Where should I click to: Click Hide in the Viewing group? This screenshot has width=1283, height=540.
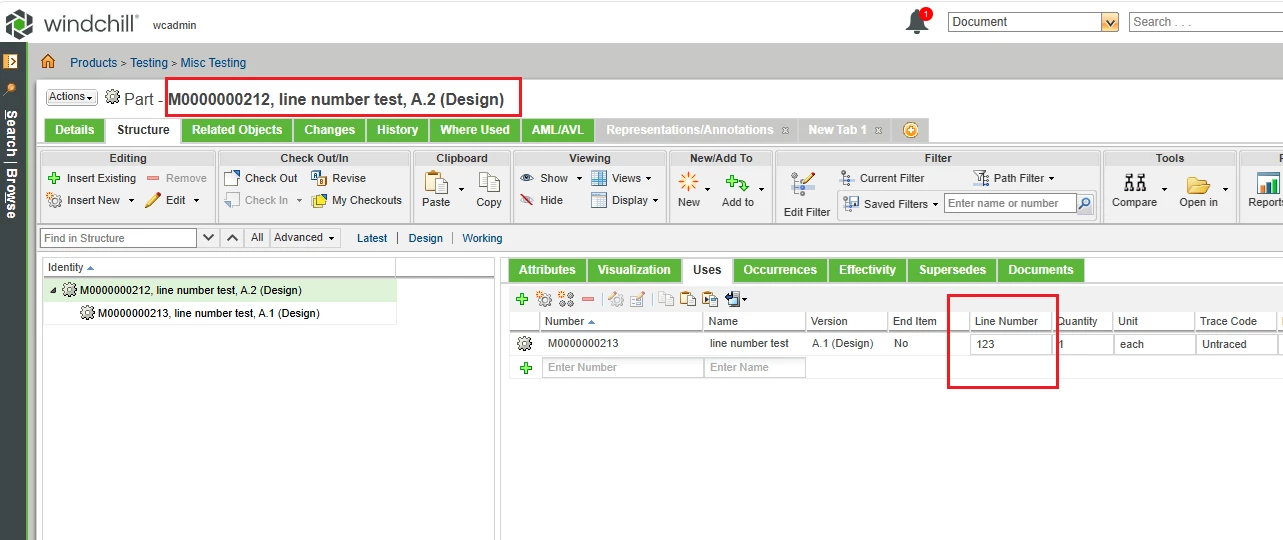541,200
